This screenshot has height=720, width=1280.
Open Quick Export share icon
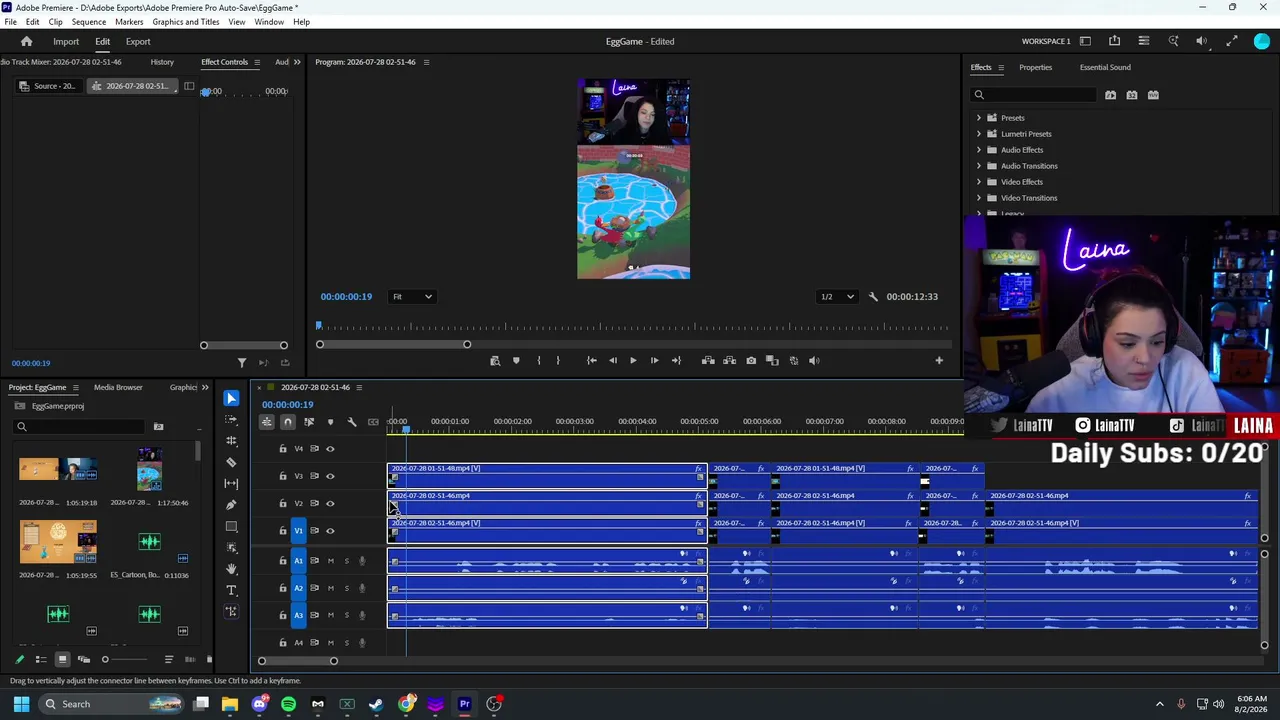(x=1114, y=41)
